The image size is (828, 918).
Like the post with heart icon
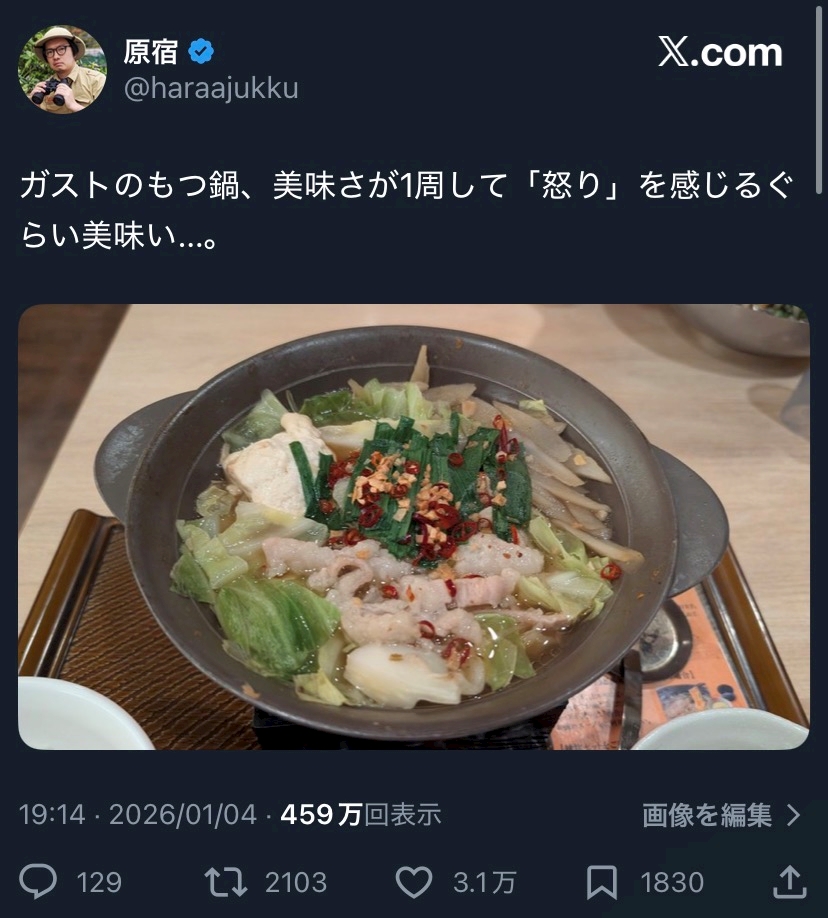[414, 882]
